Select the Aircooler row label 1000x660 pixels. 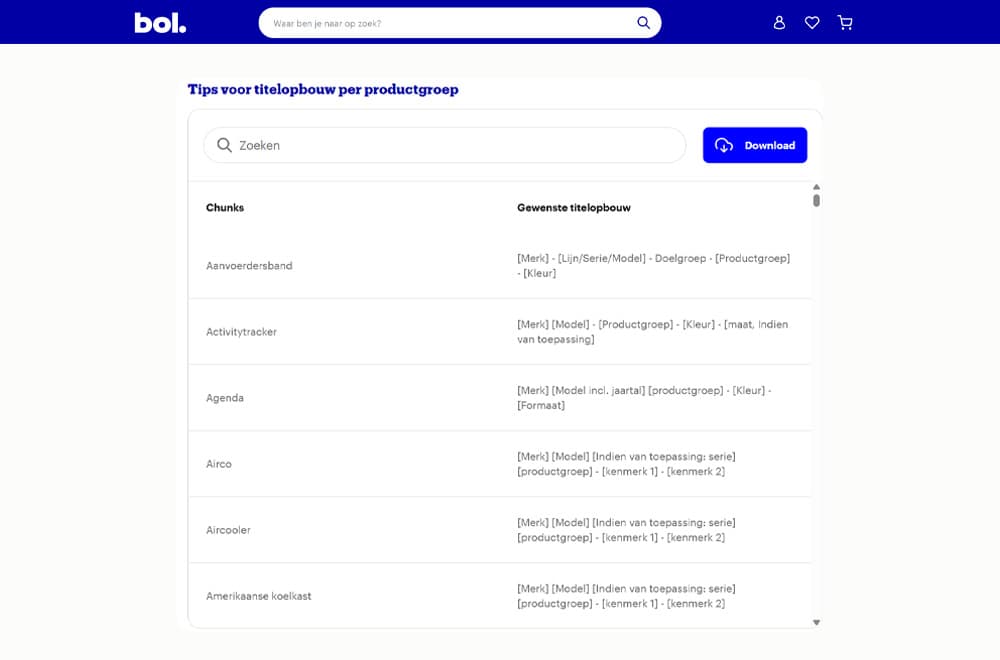point(228,530)
